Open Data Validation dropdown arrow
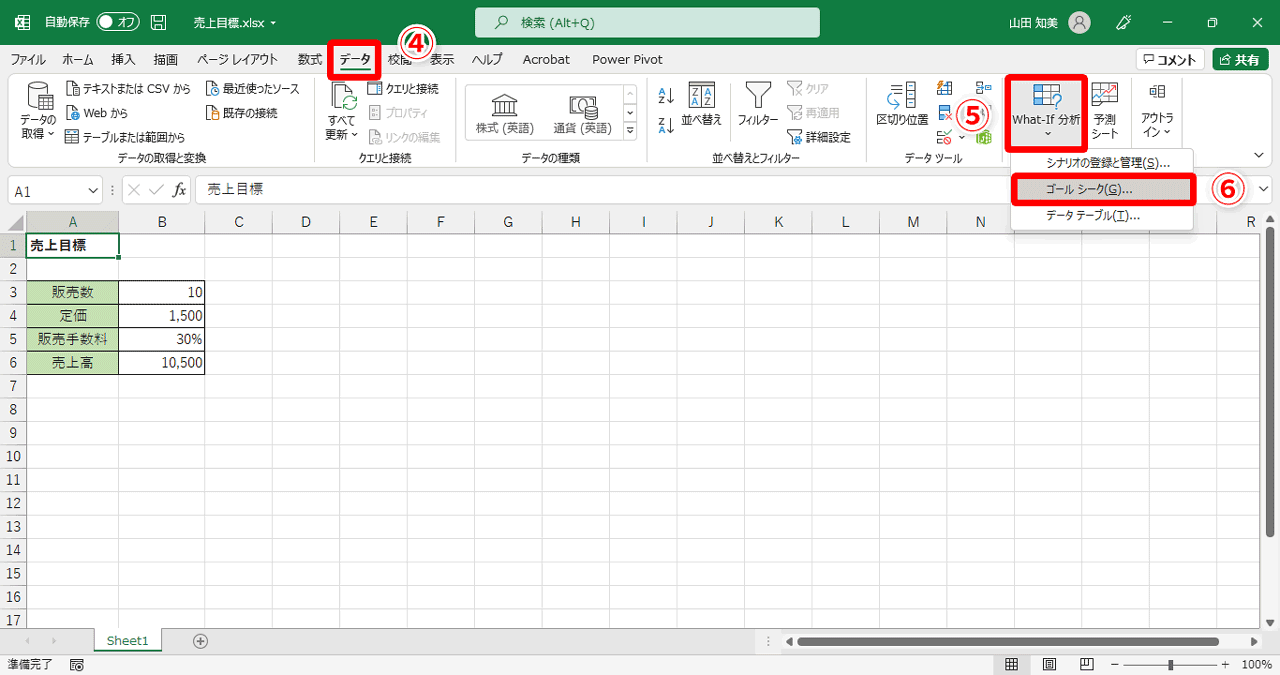This screenshot has width=1280, height=675. tap(962, 137)
